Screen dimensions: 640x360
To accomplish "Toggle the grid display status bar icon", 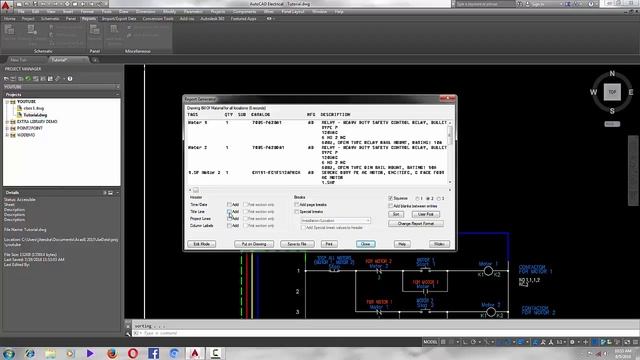I will 443,342.
